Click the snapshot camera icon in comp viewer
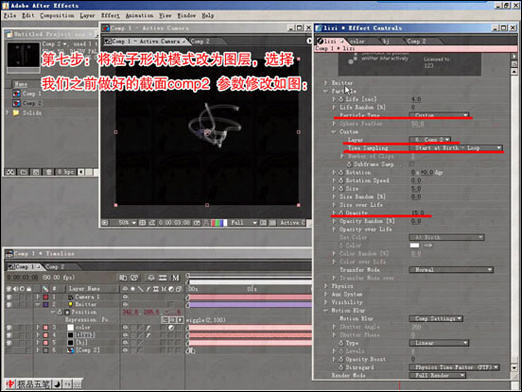 point(197,223)
